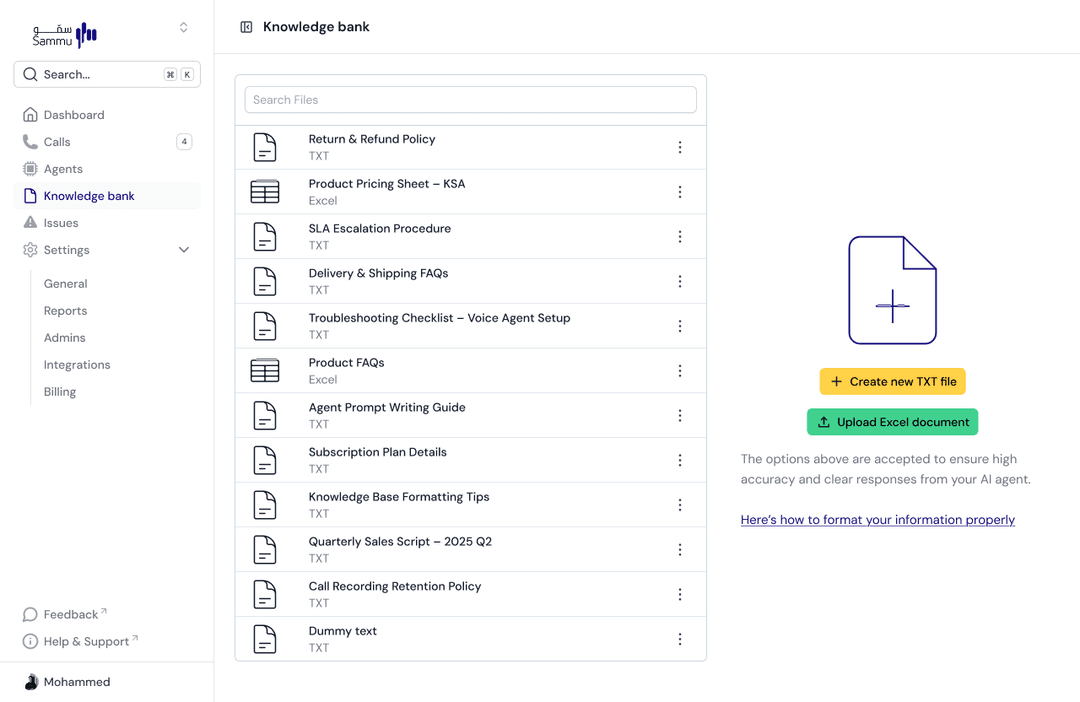Open the three-dot menu for SLA Escalation Procedure
The image size is (1080, 702).
[x=680, y=237]
